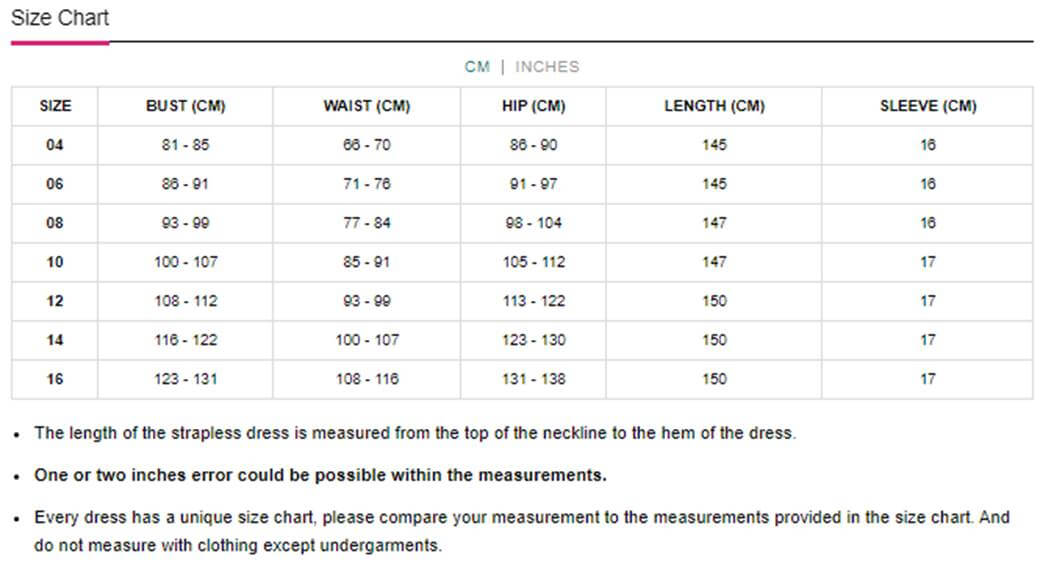Click the size 10 row label
Viewport: 1046px width, 580px height.
[x=55, y=262]
